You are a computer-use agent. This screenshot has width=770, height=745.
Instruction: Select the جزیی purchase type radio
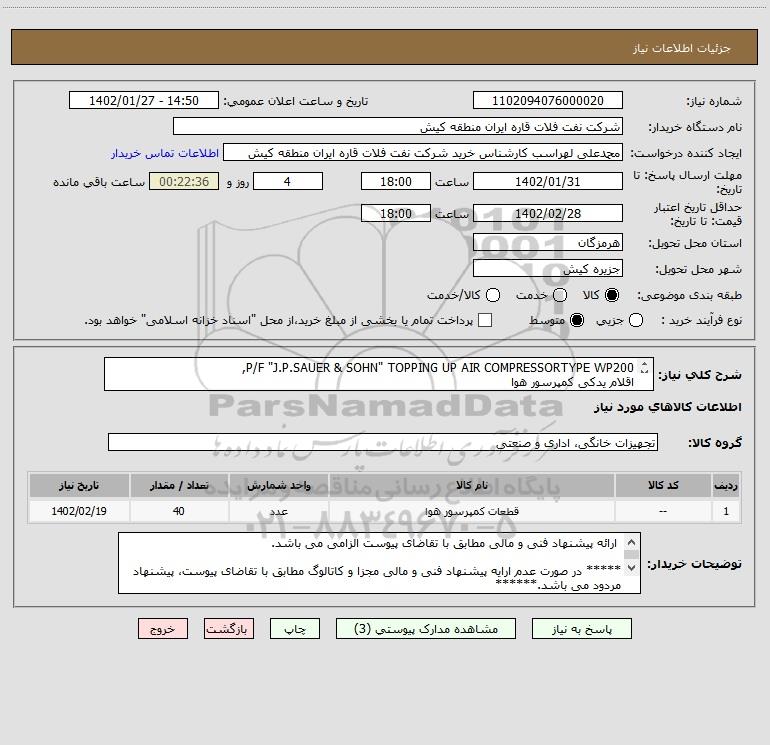point(635,320)
